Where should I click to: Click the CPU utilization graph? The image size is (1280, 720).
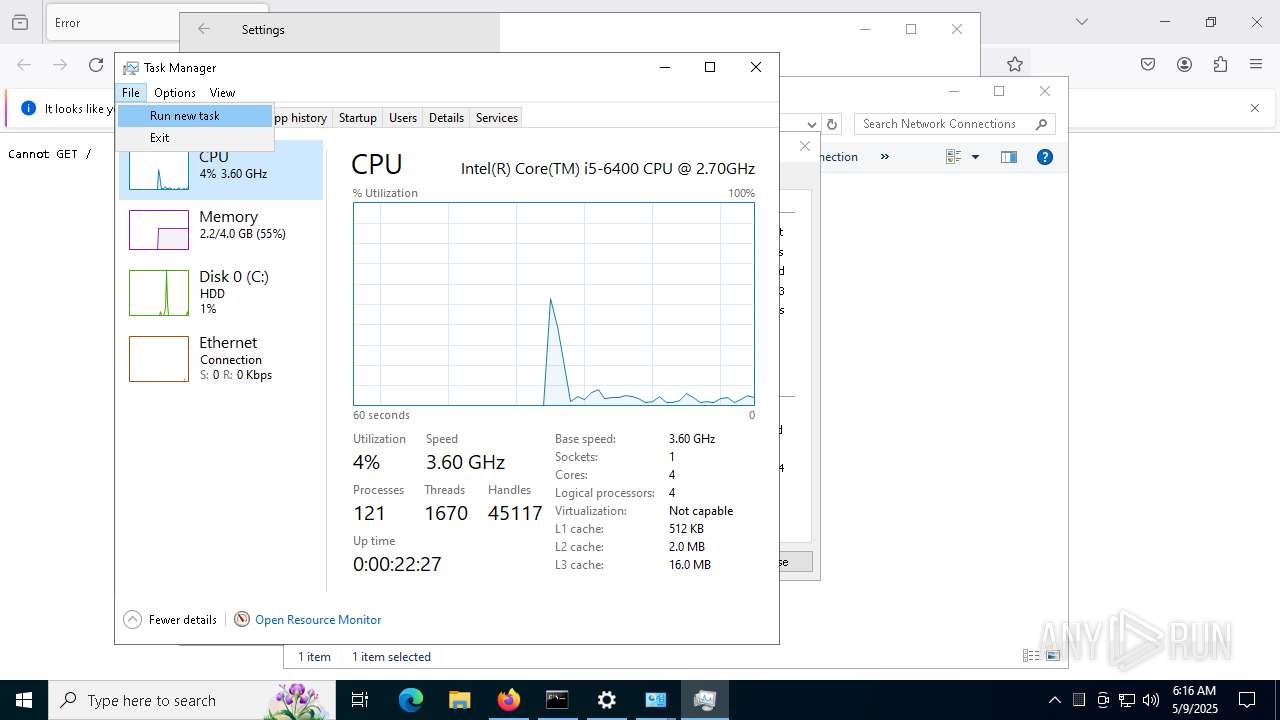click(554, 304)
